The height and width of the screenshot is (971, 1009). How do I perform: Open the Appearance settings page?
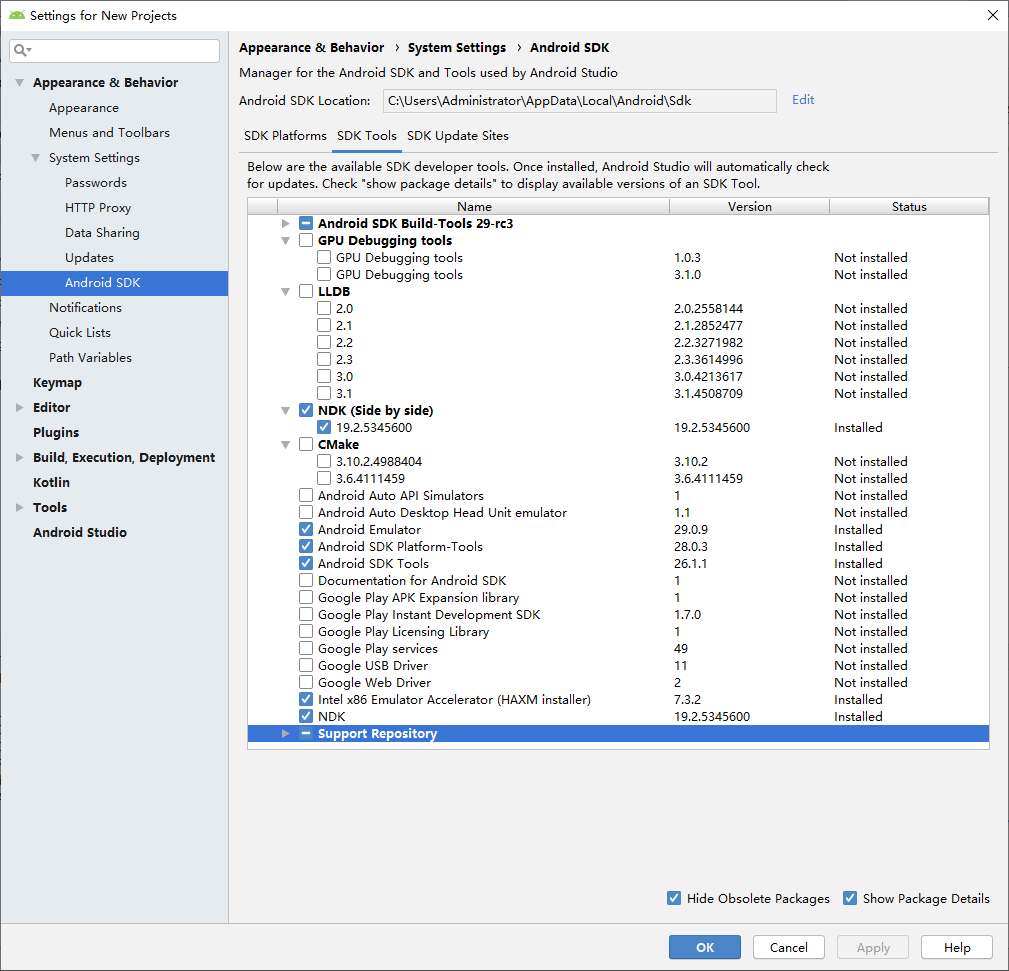84,107
